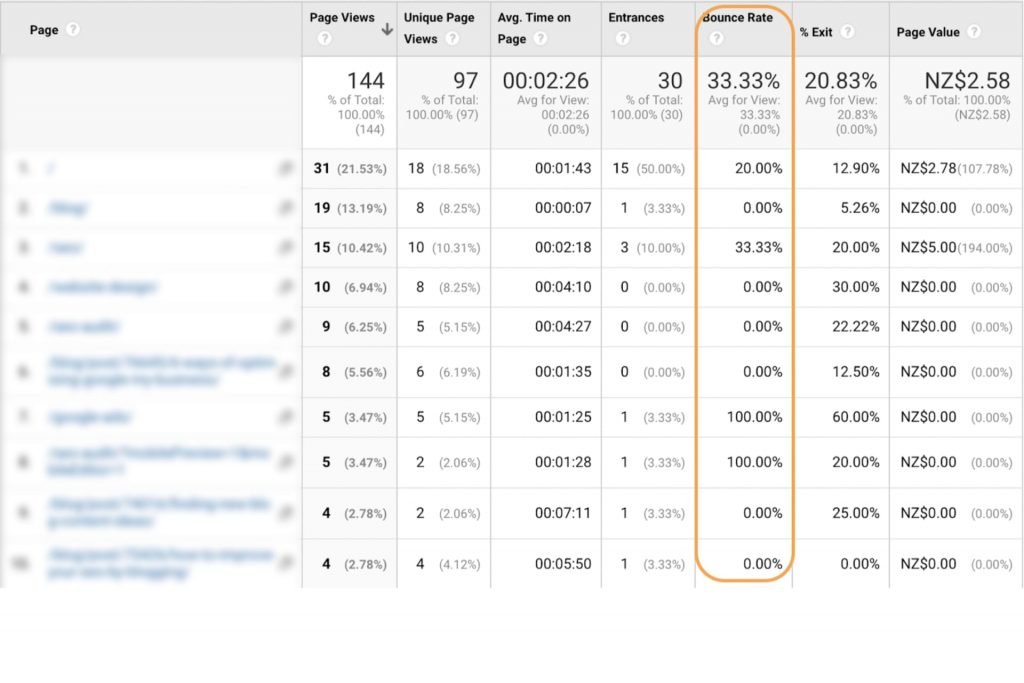Open the help icon under Page Views header
The width and height of the screenshot is (1024, 683).
(x=325, y=39)
